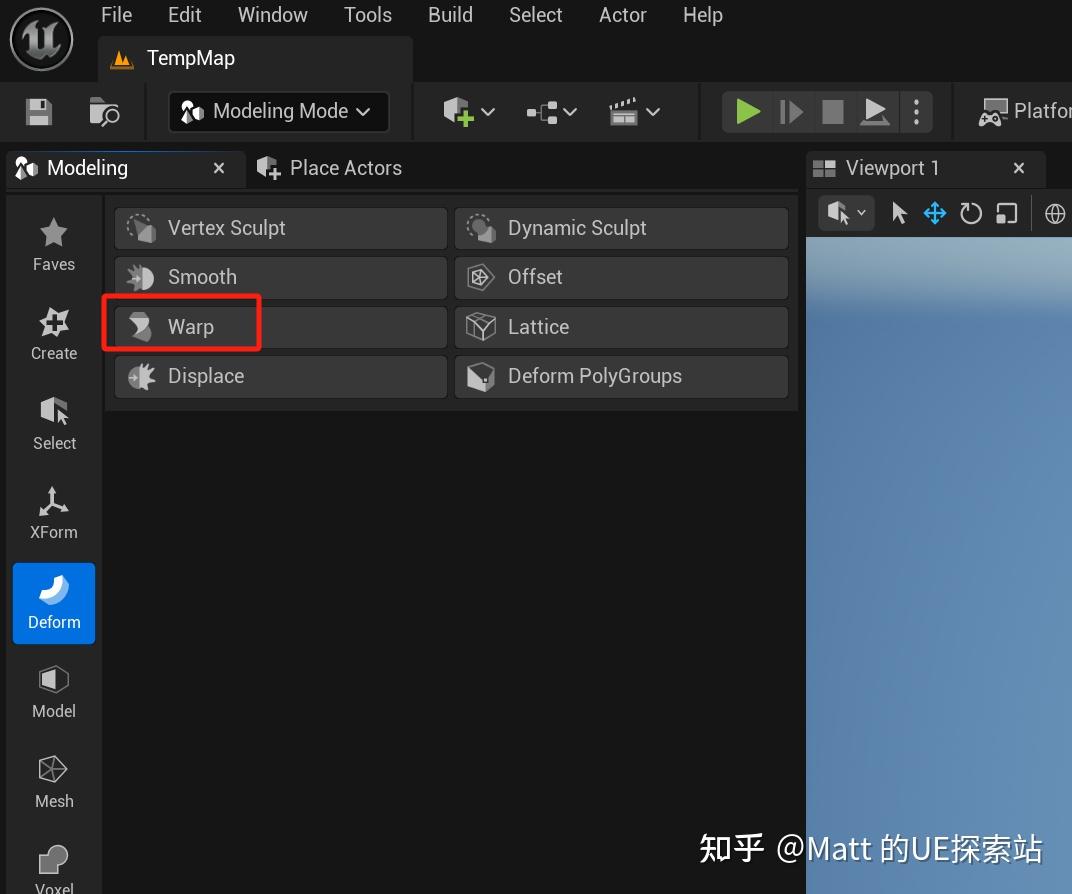The width and height of the screenshot is (1072, 894).
Task: Toggle the Scale tool in the viewport toolbar
Action: (x=1005, y=212)
